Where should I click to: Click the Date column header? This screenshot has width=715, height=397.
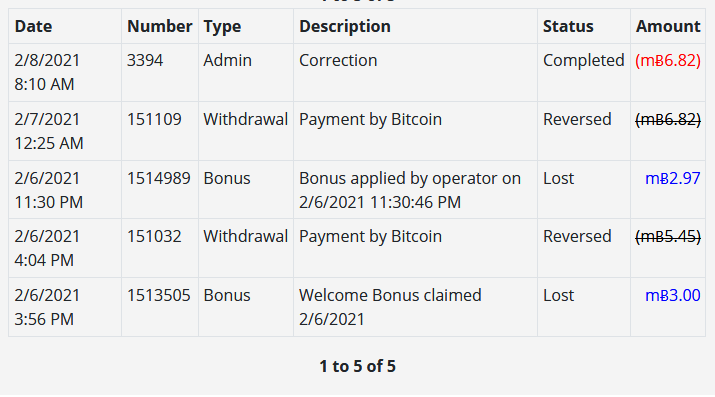click(x=33, y=26)
